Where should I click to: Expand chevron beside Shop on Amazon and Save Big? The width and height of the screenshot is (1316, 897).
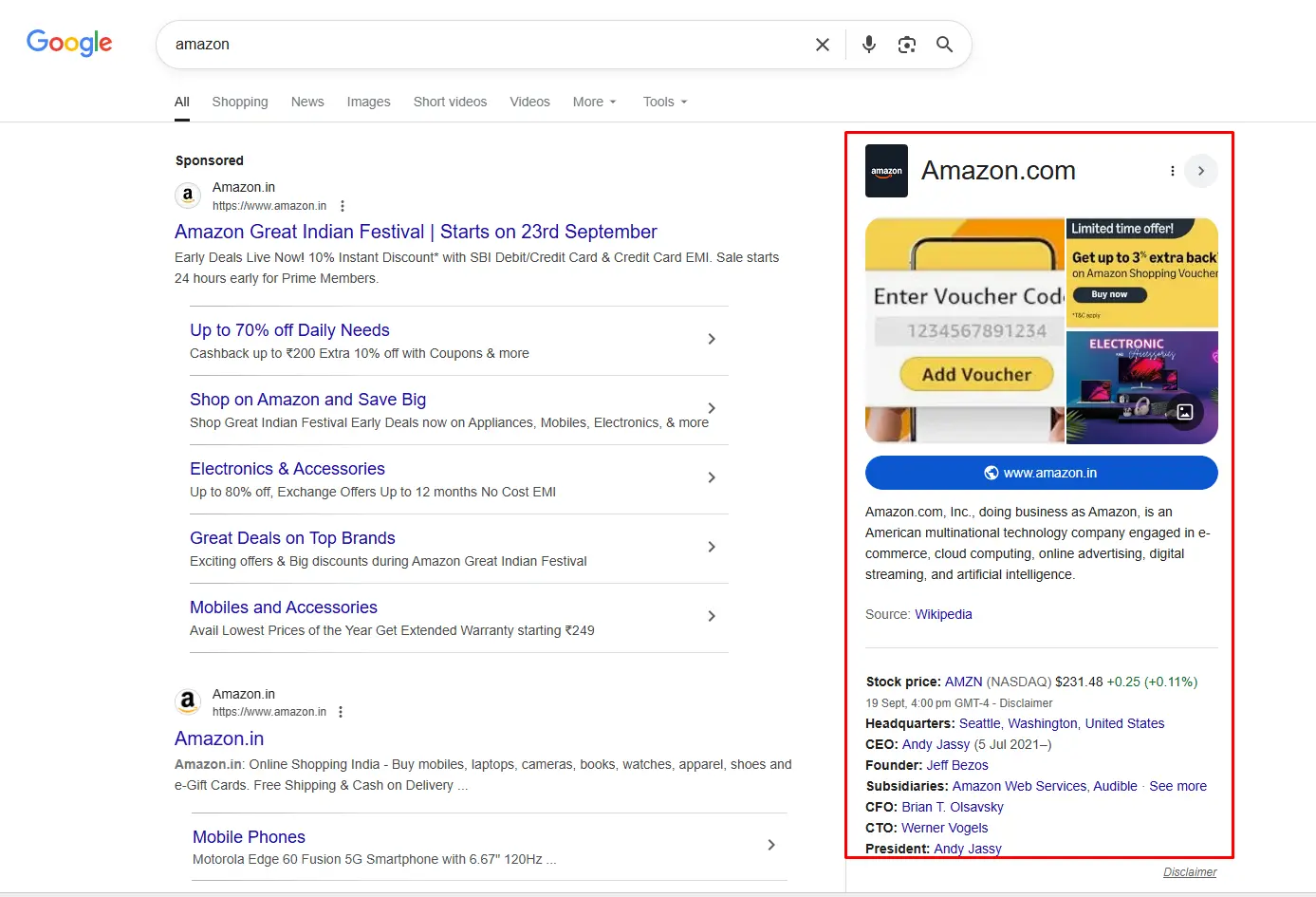coord(712,408)
